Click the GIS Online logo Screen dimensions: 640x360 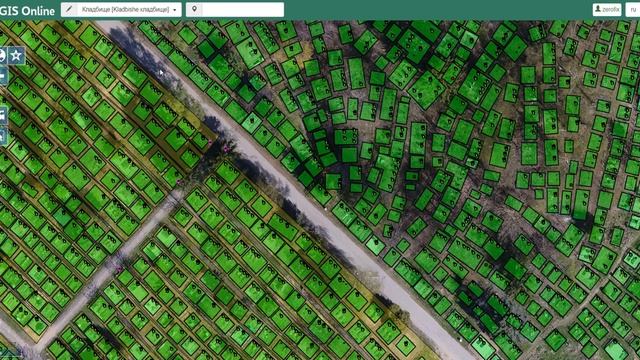coord(27,11)
